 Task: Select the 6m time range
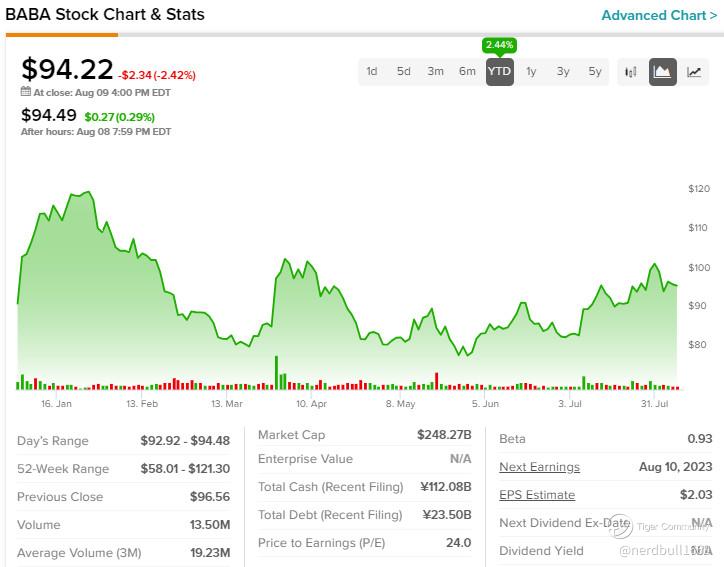tap(467, 72)
